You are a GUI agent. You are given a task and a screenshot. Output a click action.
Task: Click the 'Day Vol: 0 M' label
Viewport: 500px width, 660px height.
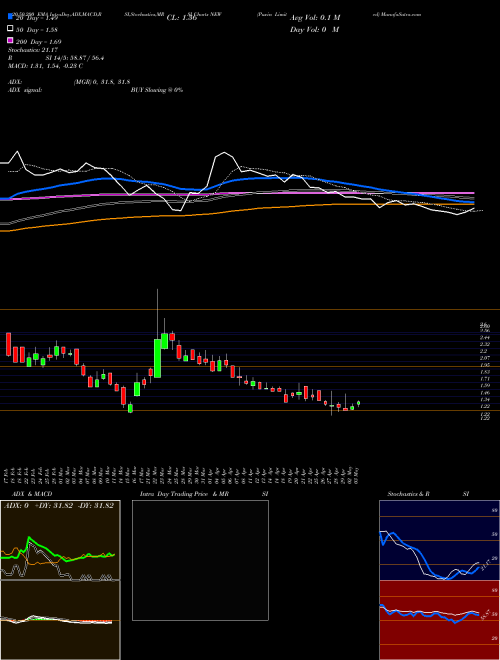click(x=314, y=29)
